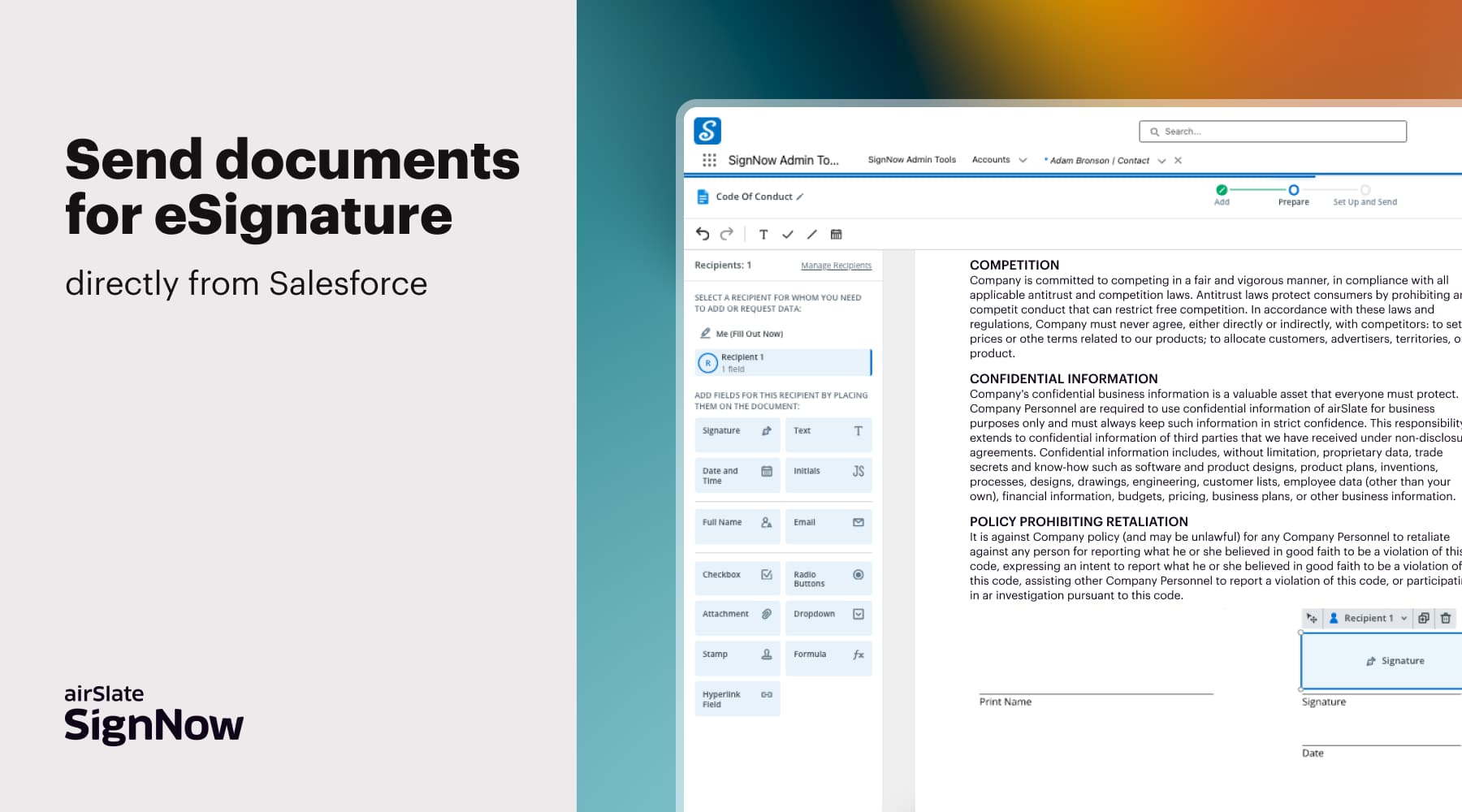Open the SignNow Admin Tools tab

point(911,160)
